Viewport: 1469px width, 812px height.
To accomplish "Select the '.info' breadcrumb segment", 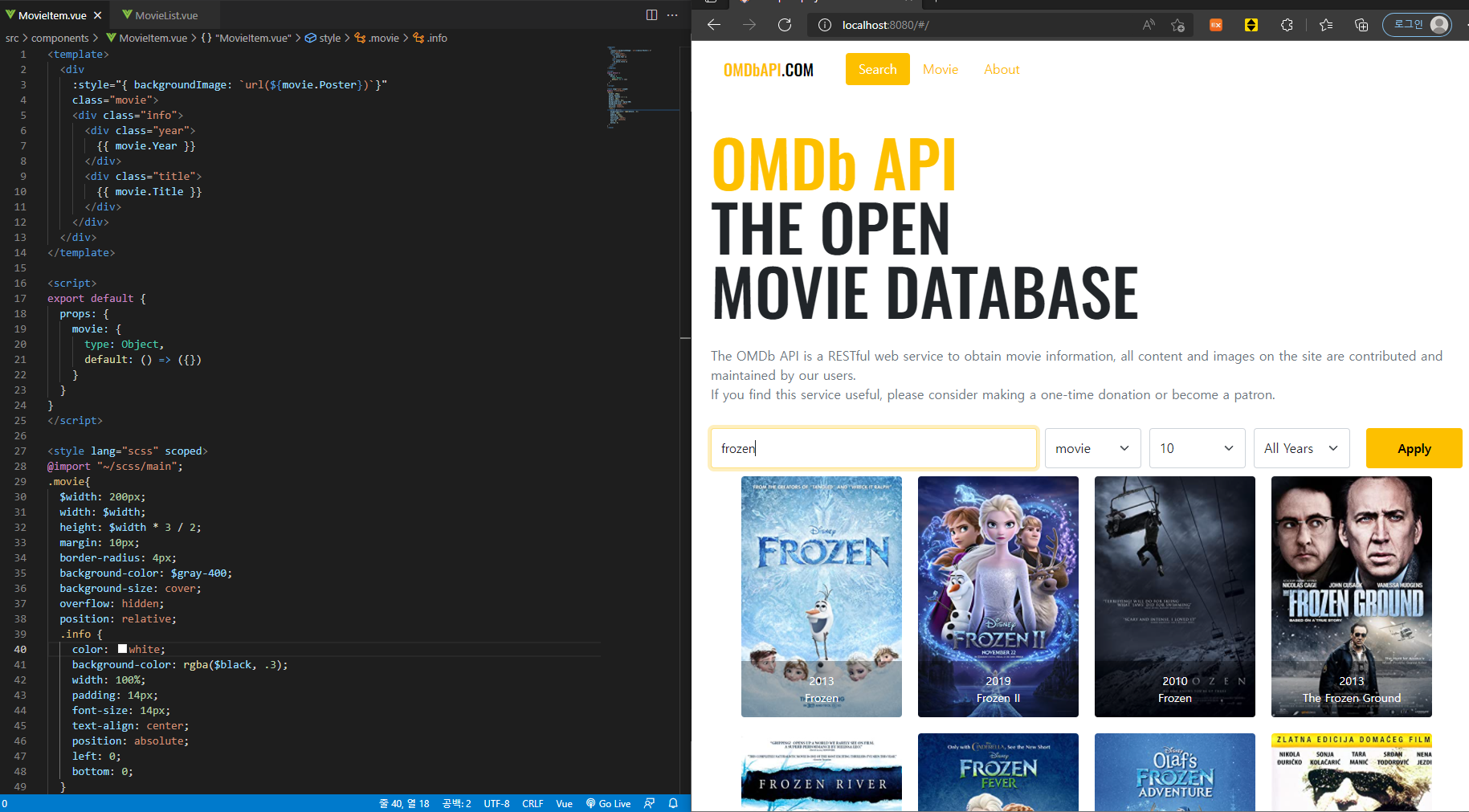I will pos(430,38).
